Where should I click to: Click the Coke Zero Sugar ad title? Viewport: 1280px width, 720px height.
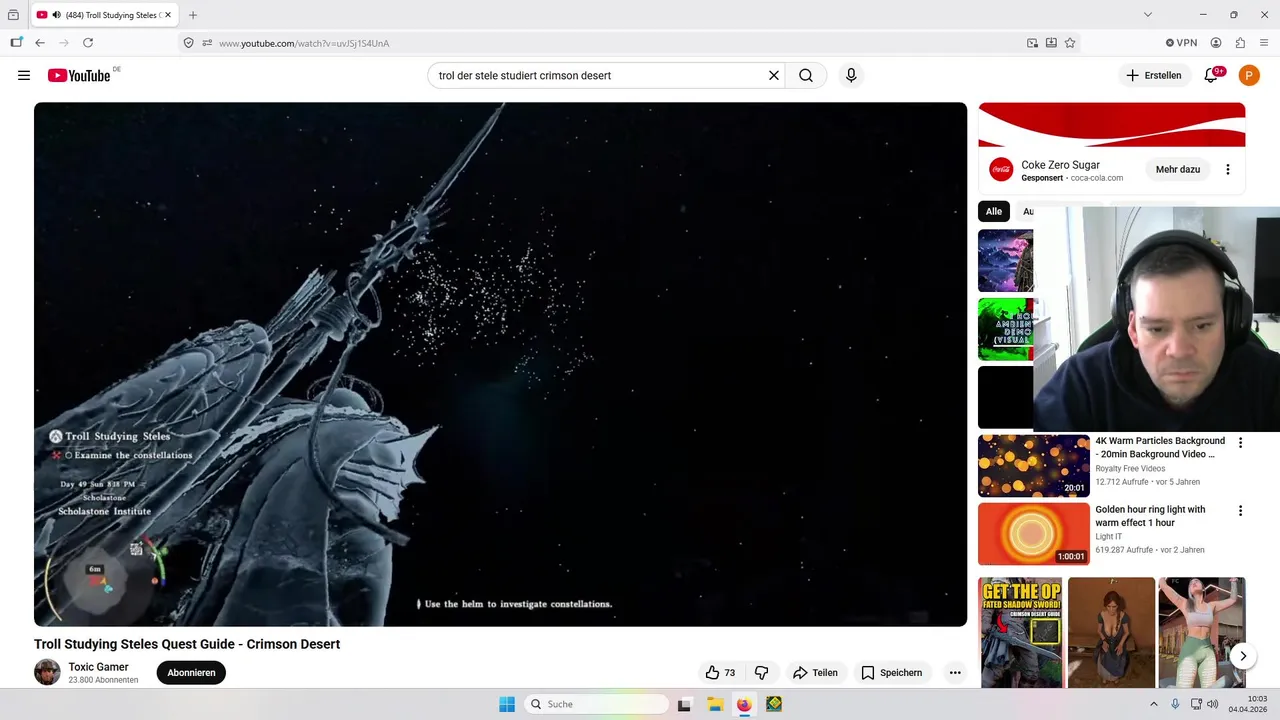[1060, 165]
